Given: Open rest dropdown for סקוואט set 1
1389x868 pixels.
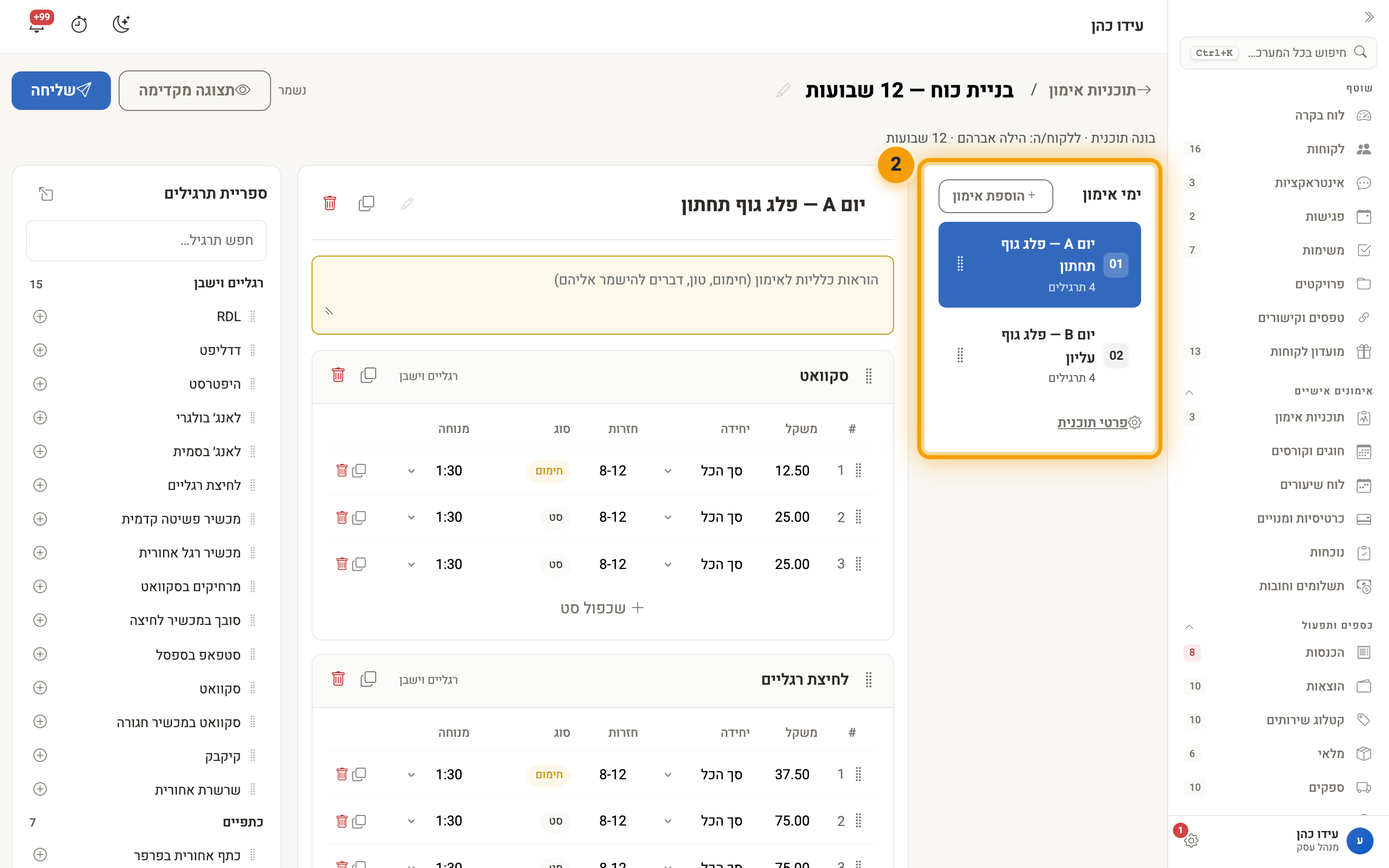Looking at the screenshot, I should click(411, 471).
